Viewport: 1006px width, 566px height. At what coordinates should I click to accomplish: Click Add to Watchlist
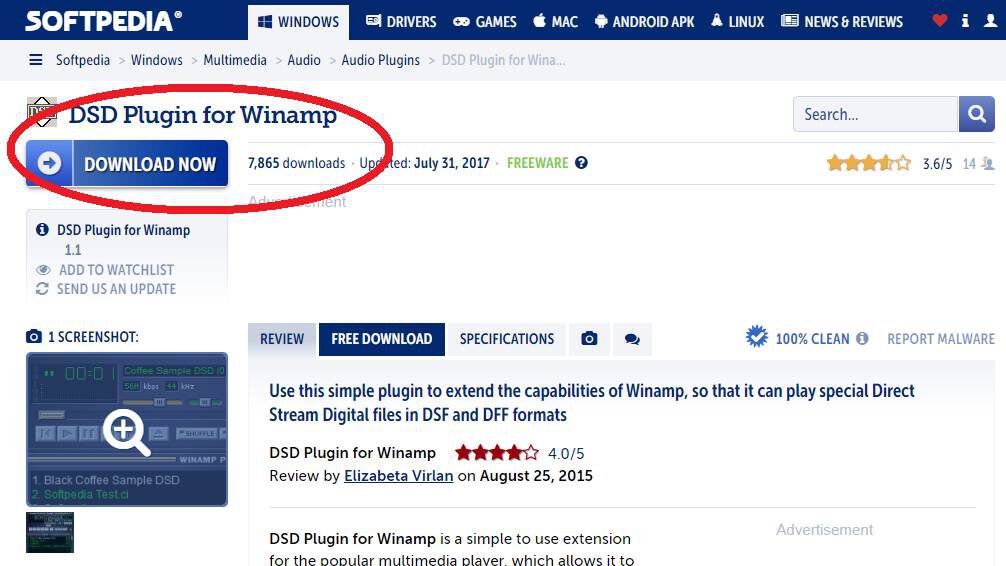116,270
